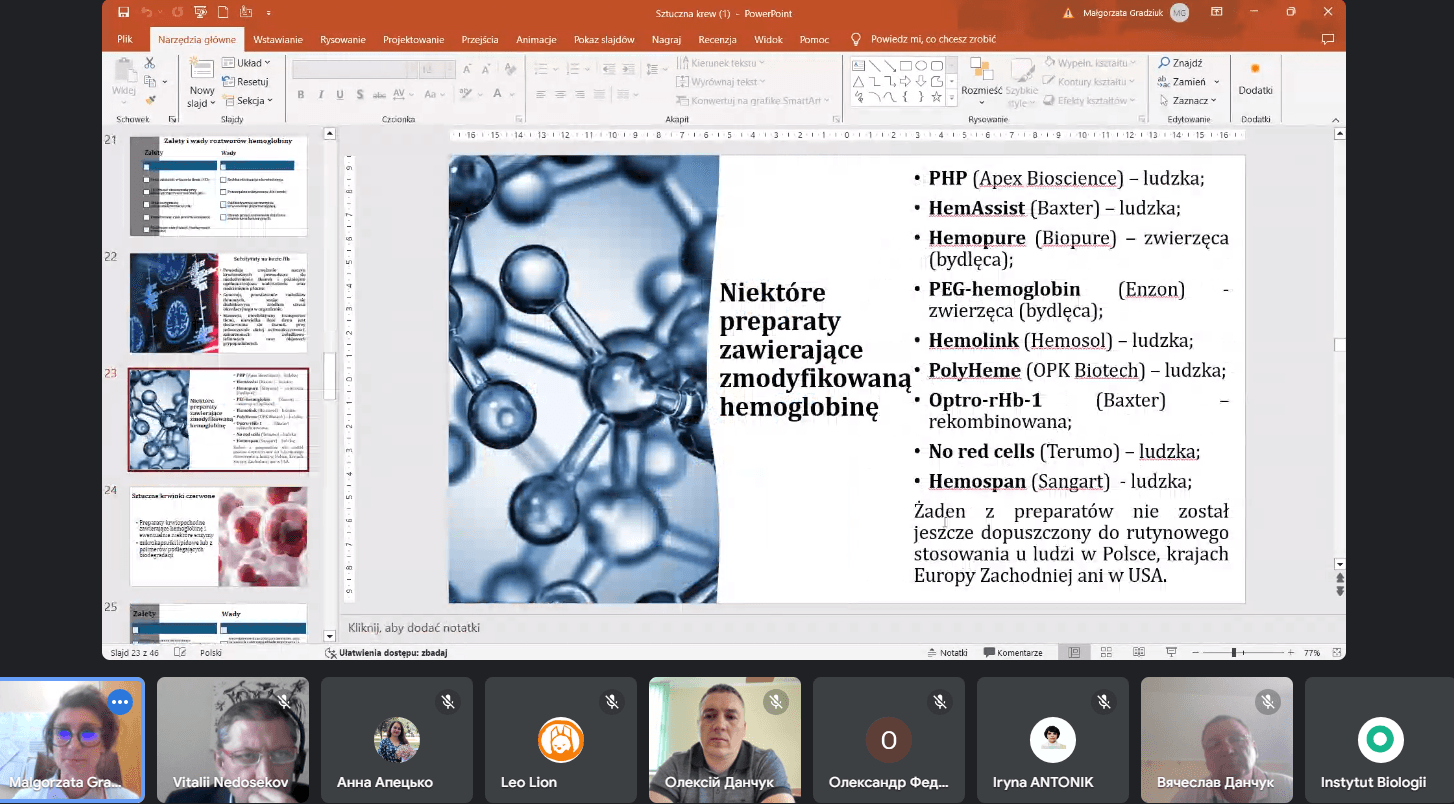Align text left in paragraph group

[x=540, y=95]
